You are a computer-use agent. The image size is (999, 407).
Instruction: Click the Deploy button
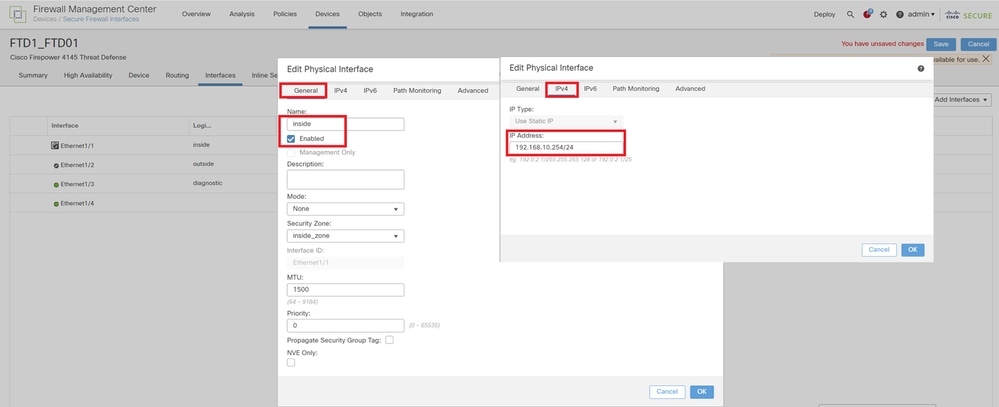pos(824,14)
